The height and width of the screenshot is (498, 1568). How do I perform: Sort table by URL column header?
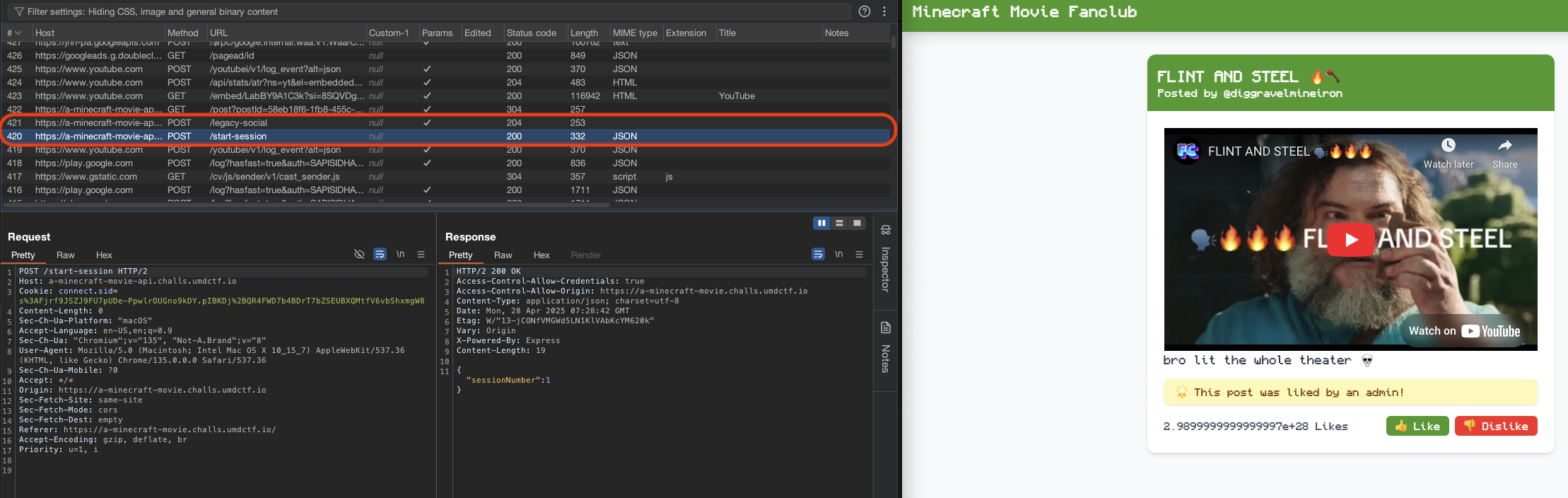[x=219, y=33]
